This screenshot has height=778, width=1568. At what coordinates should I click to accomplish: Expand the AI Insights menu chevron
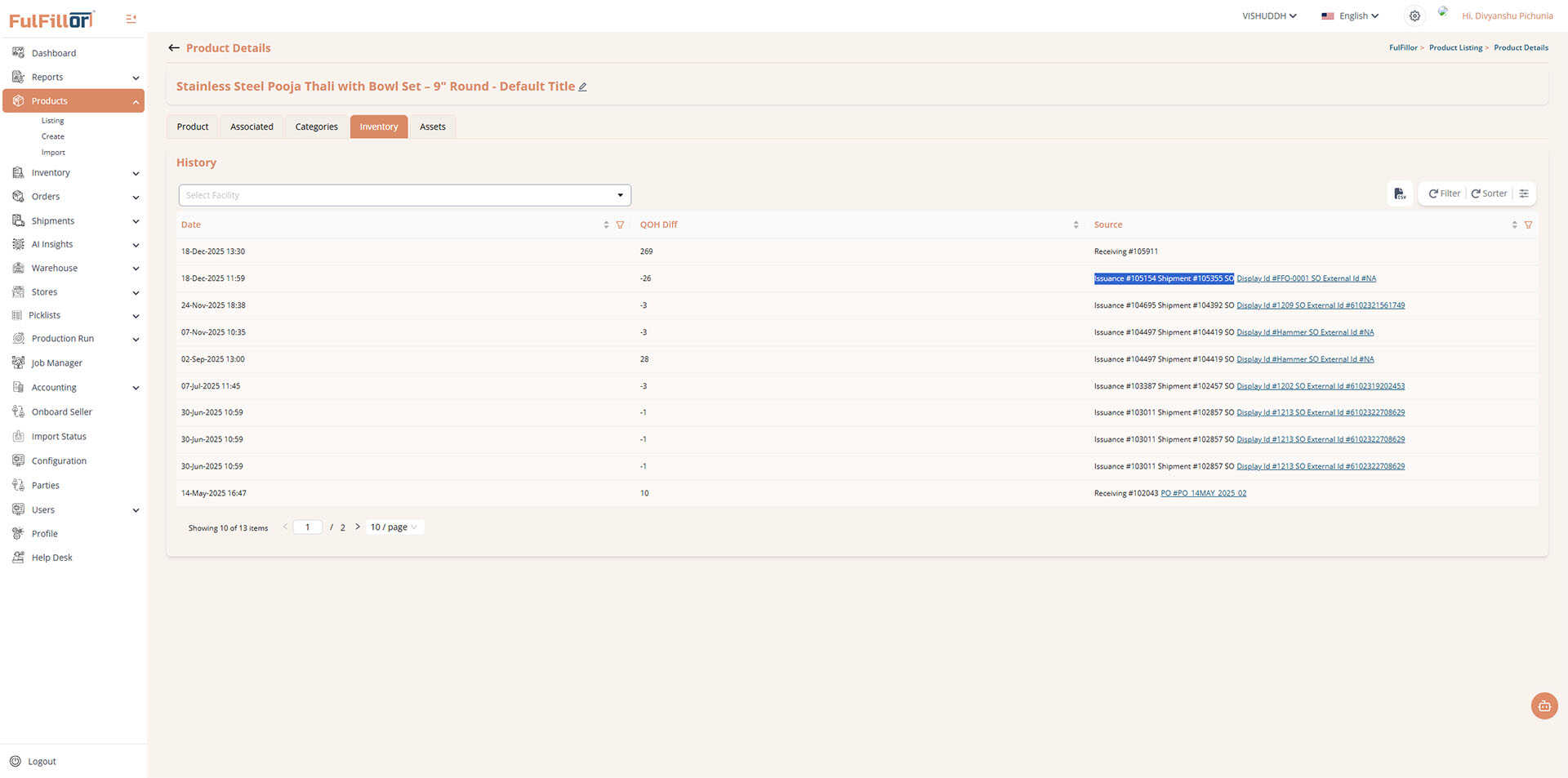click(x=136, y=245)
